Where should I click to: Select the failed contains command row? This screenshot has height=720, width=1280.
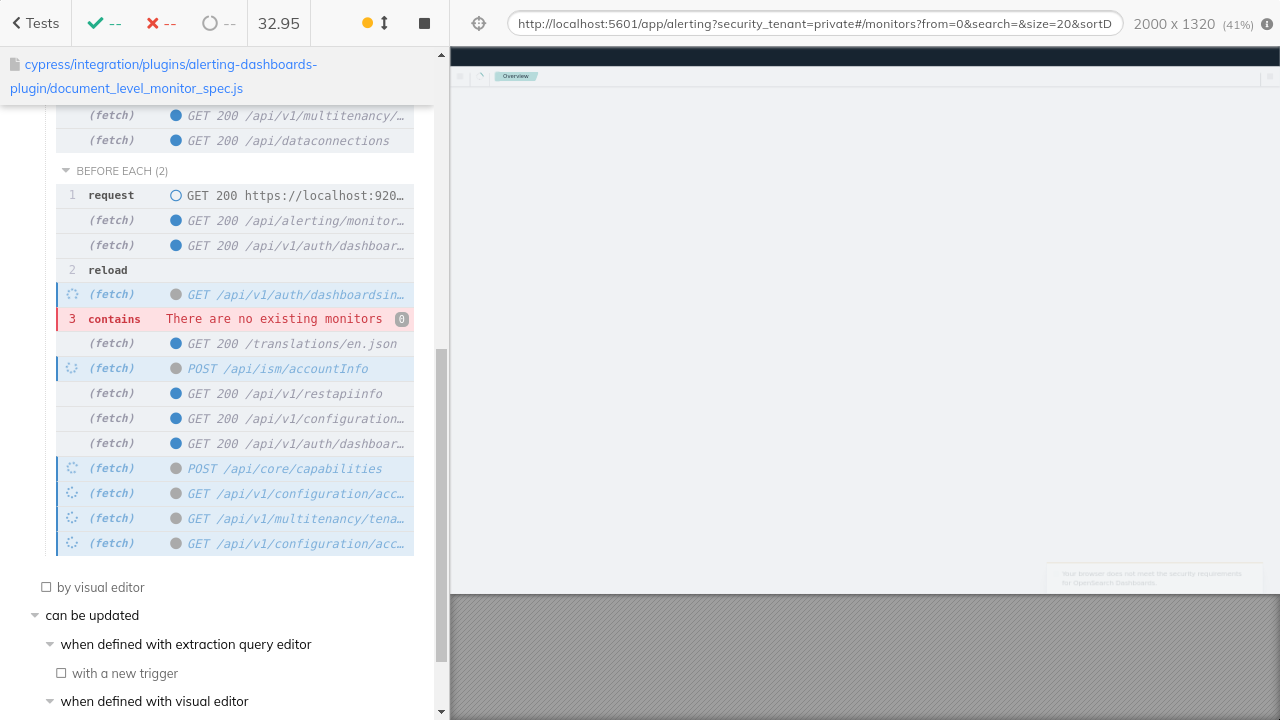pyautogui.click(x=236, y=319)
